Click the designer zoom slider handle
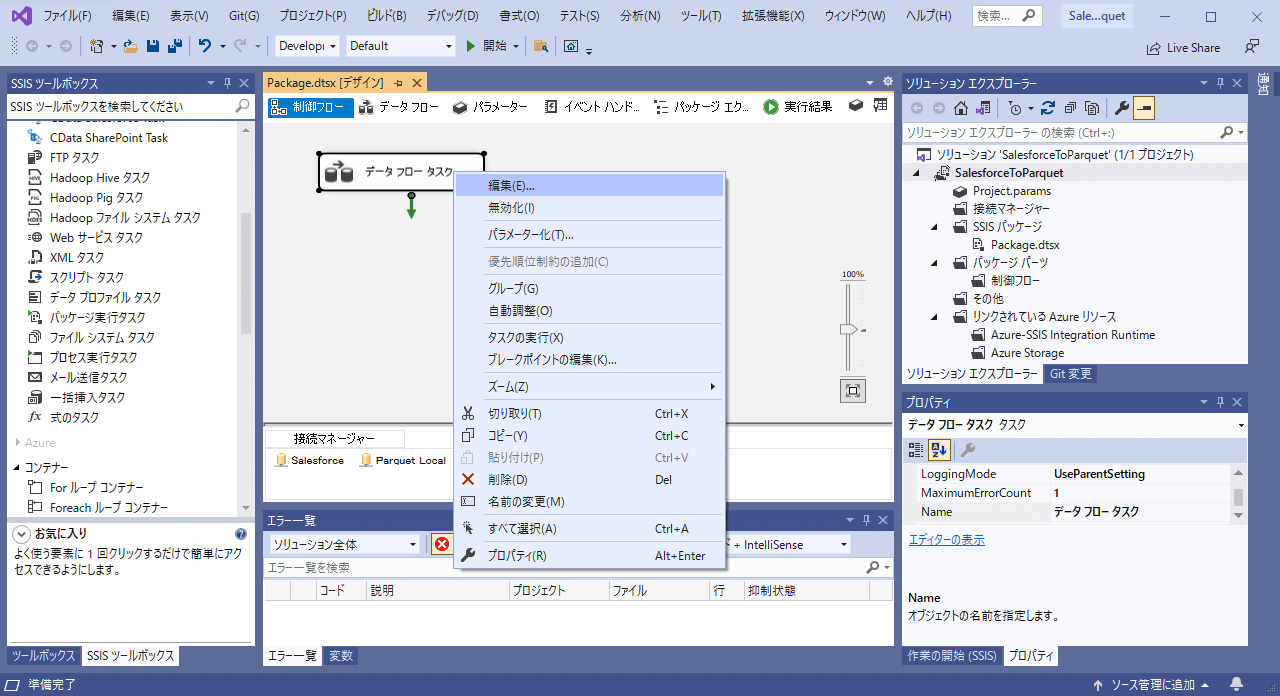 tap(849, 330)
